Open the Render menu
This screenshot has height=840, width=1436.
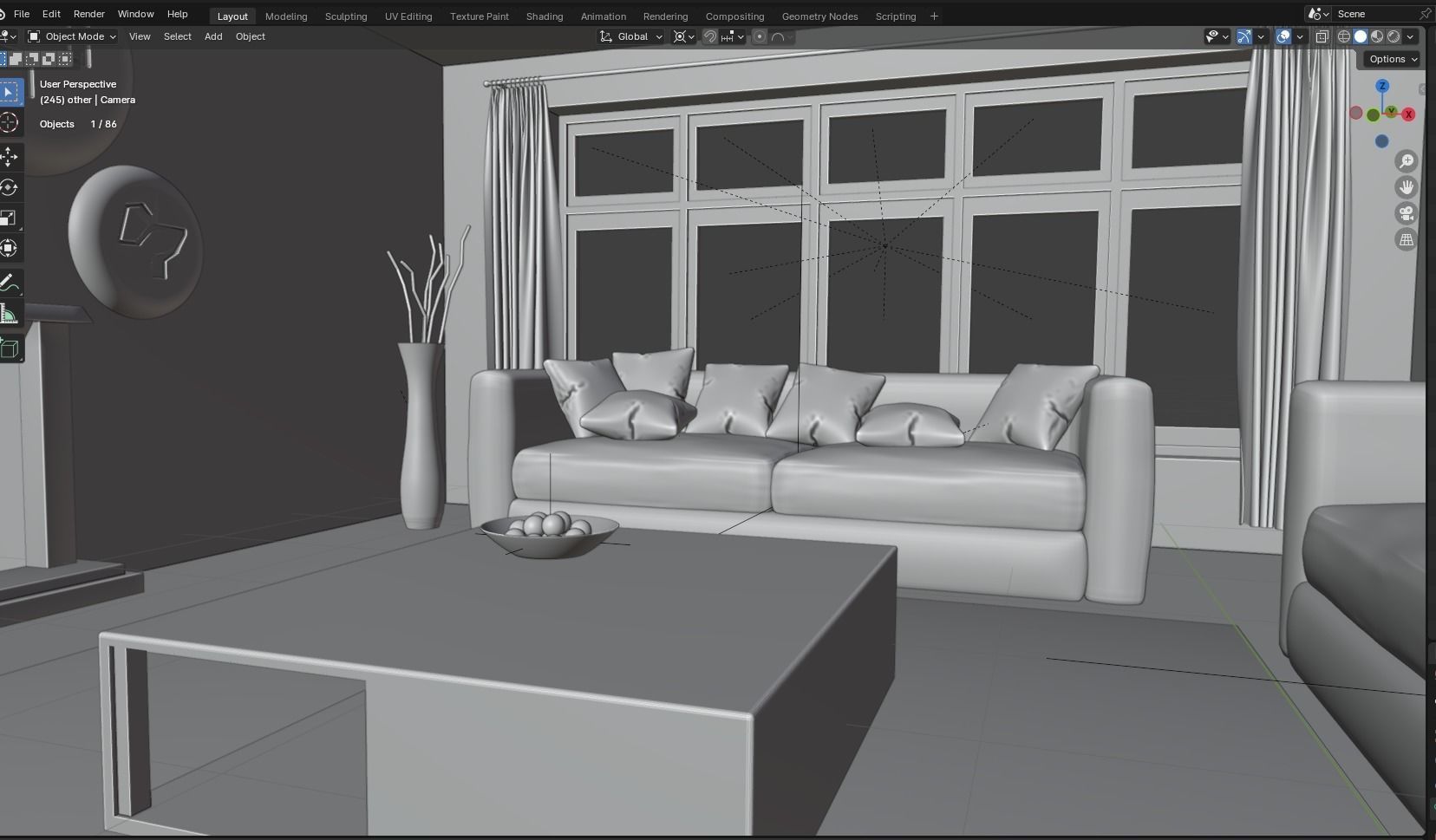(88, 14)
